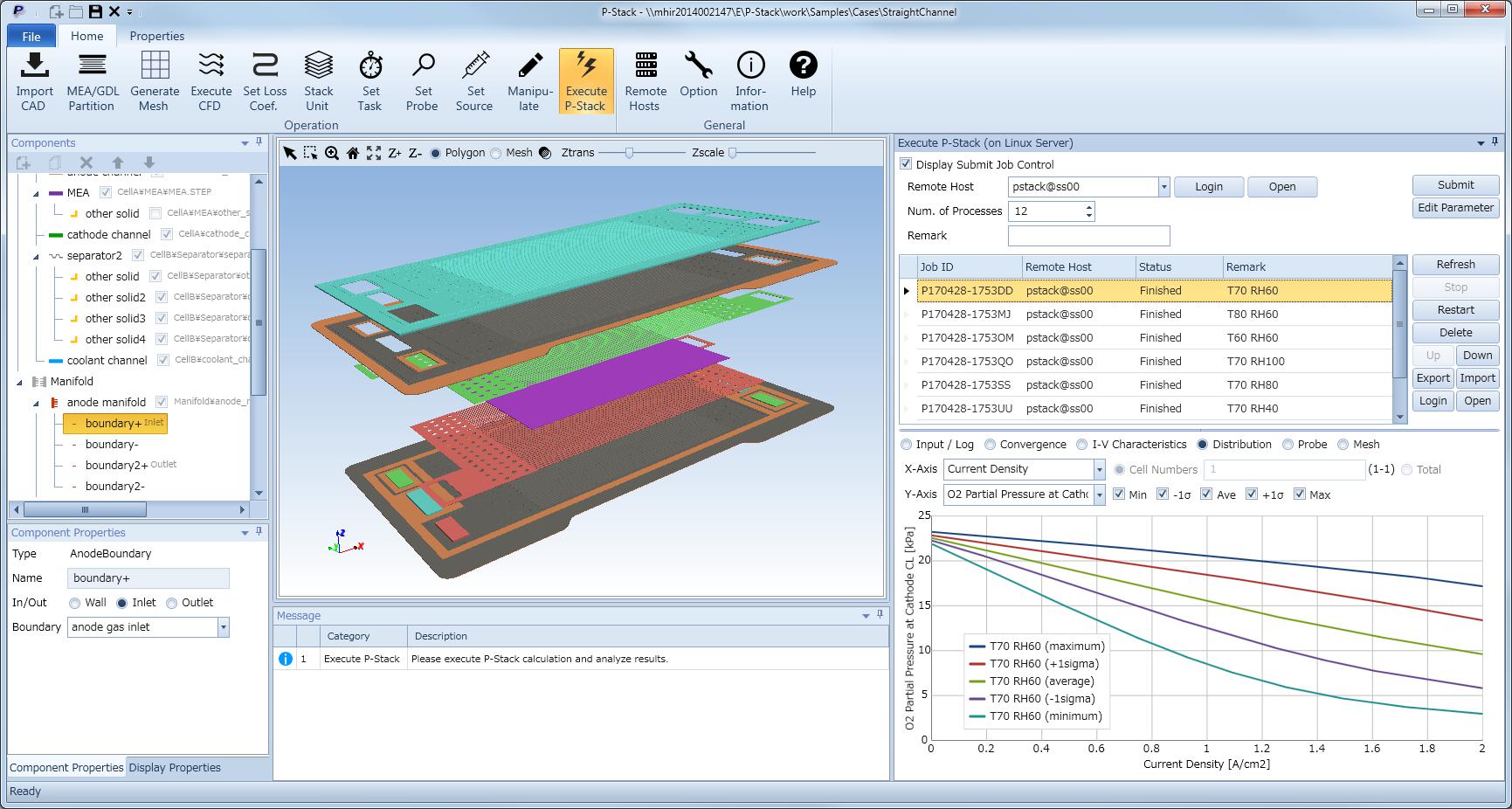1512x809 pixels.
Task: Open the Set Probe tool
Action: pos(423,81)
